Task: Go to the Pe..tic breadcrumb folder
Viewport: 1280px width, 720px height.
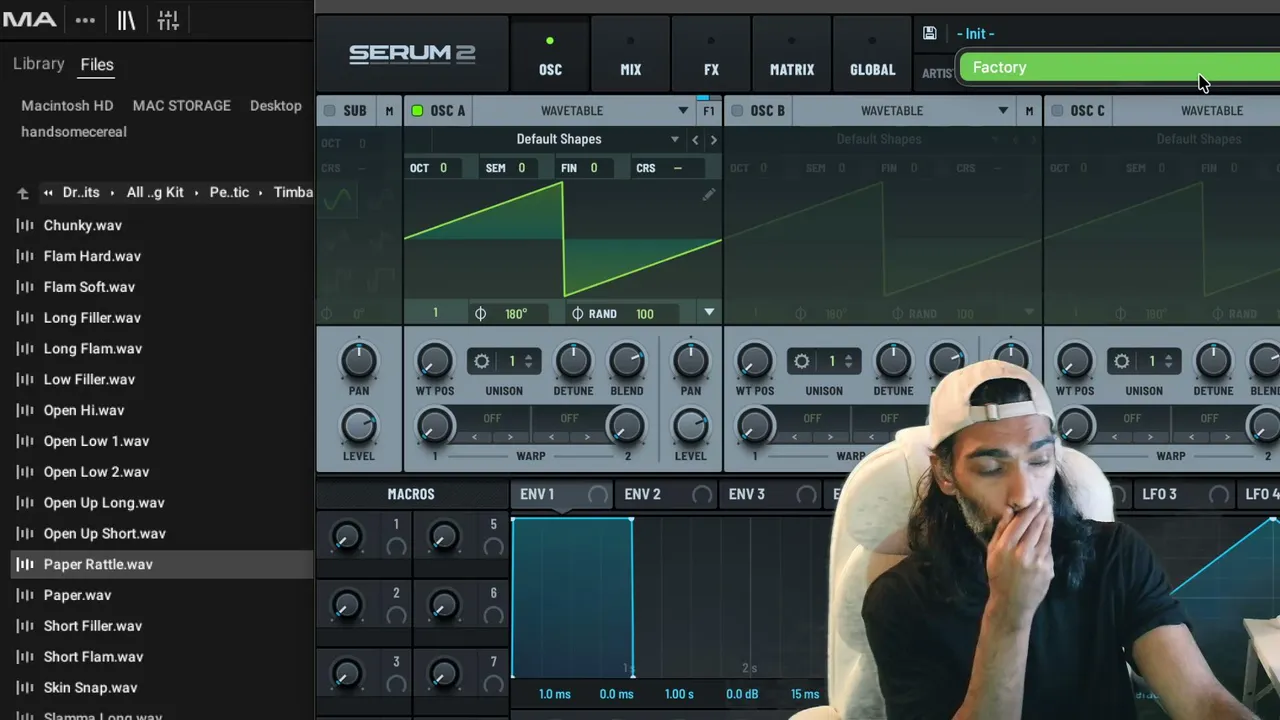Action: tap(229, 193)
